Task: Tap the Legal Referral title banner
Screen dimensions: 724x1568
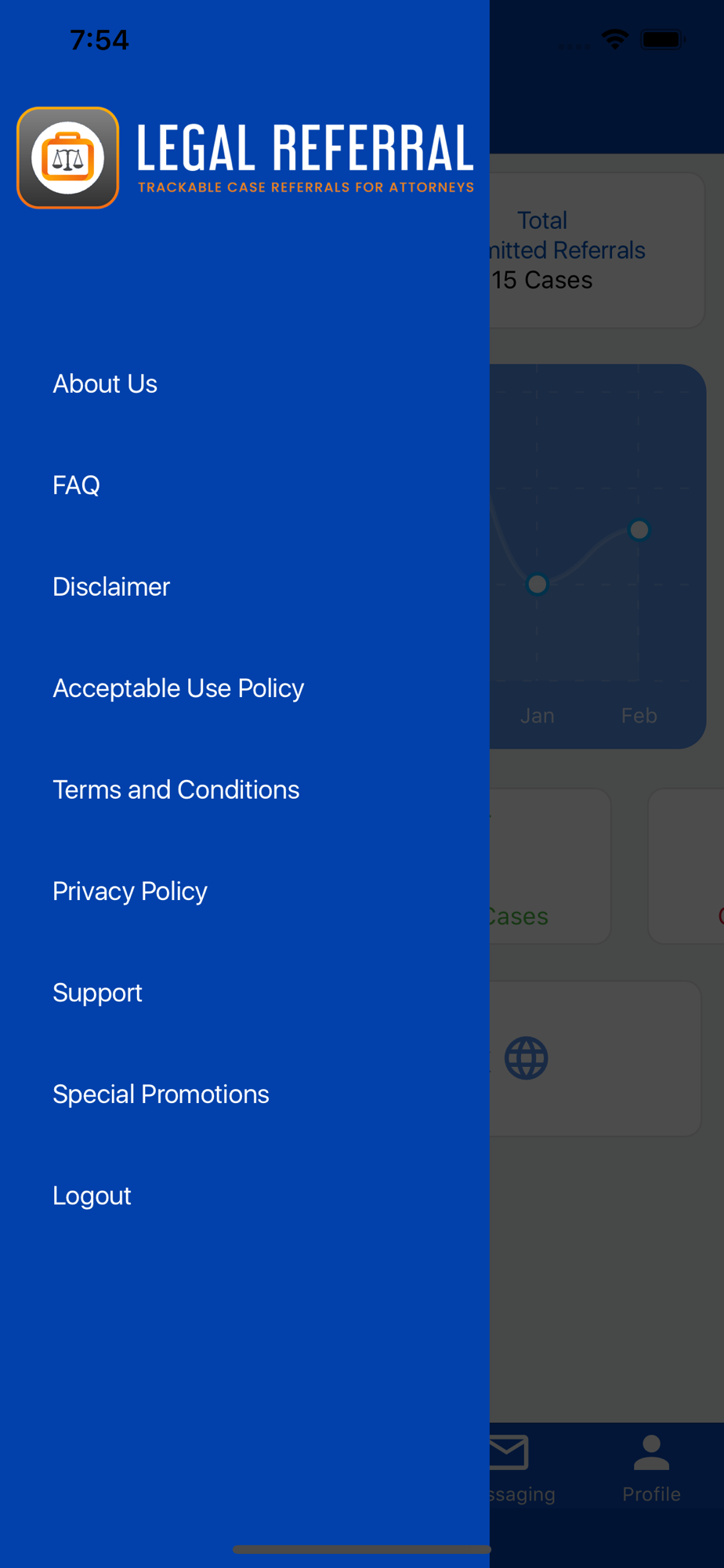Action: [306, 158]
